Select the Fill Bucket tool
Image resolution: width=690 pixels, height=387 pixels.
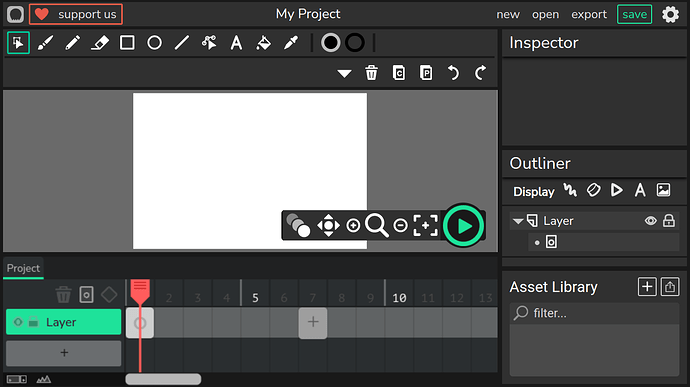coord(264,43)
